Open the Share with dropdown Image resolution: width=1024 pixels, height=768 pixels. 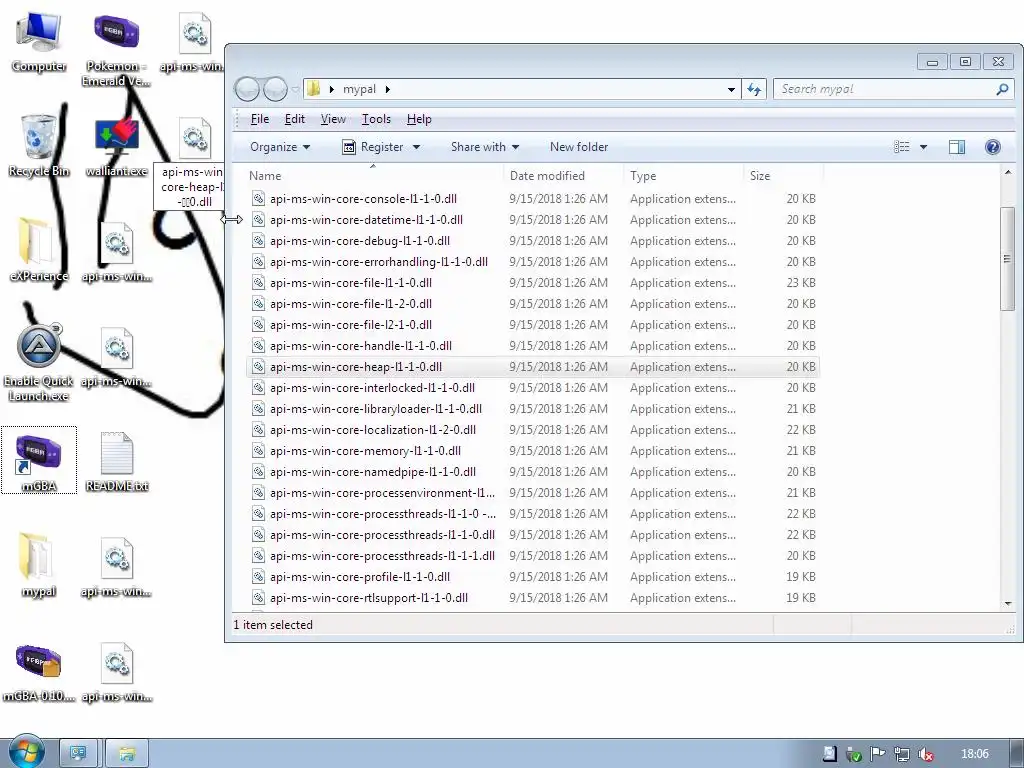485,147
